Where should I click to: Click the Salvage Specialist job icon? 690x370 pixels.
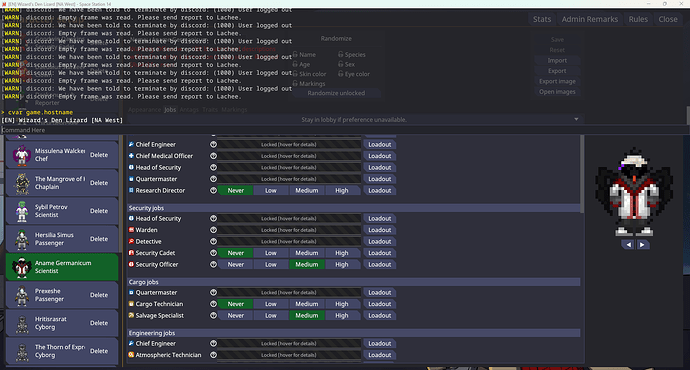click(x=131, y=315)
